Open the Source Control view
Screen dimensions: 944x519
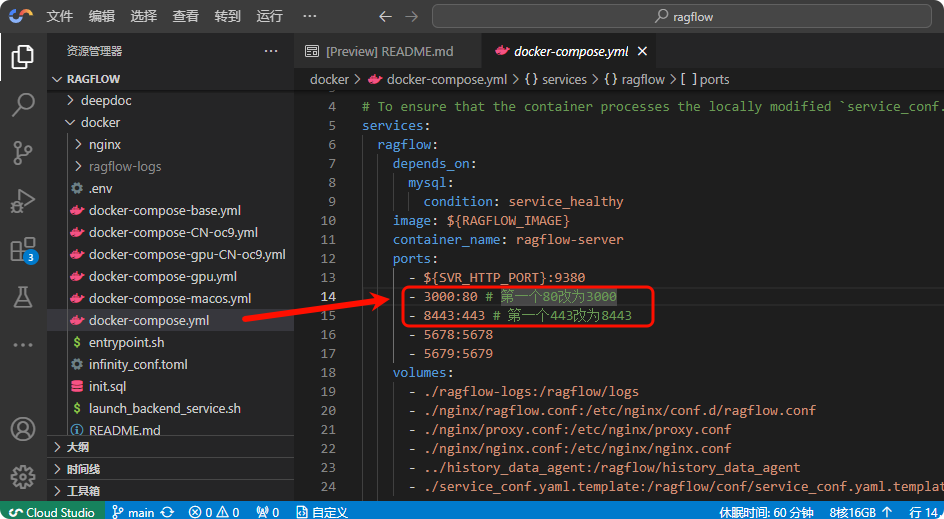pos(22,152)
